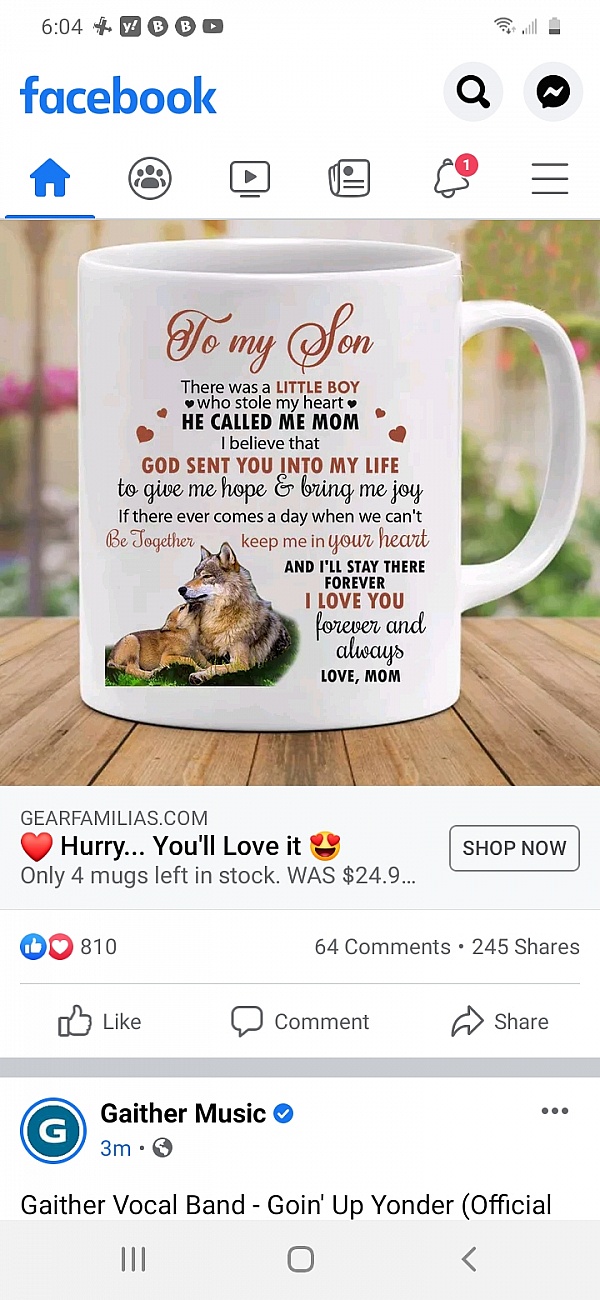Share the mug post

coord(500,1021)
